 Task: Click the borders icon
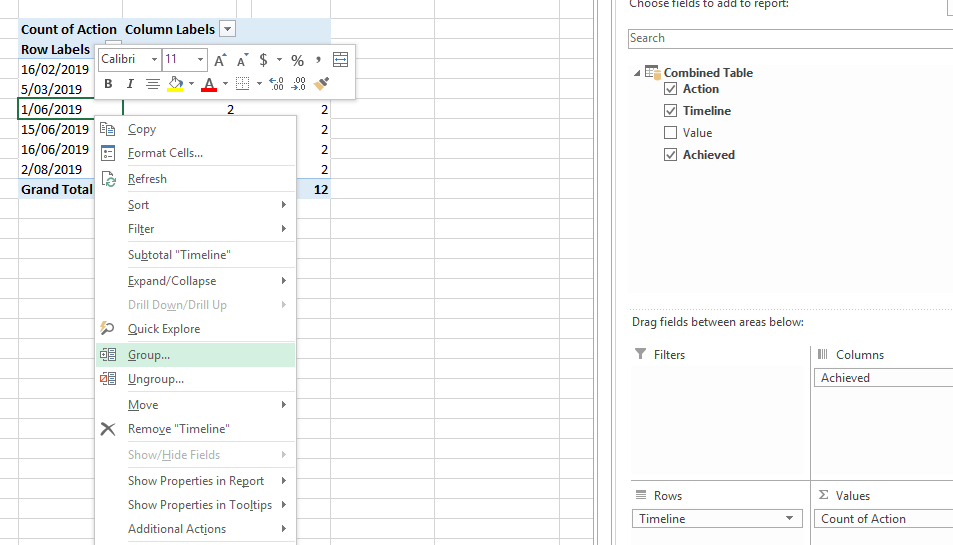coord(243,84)
